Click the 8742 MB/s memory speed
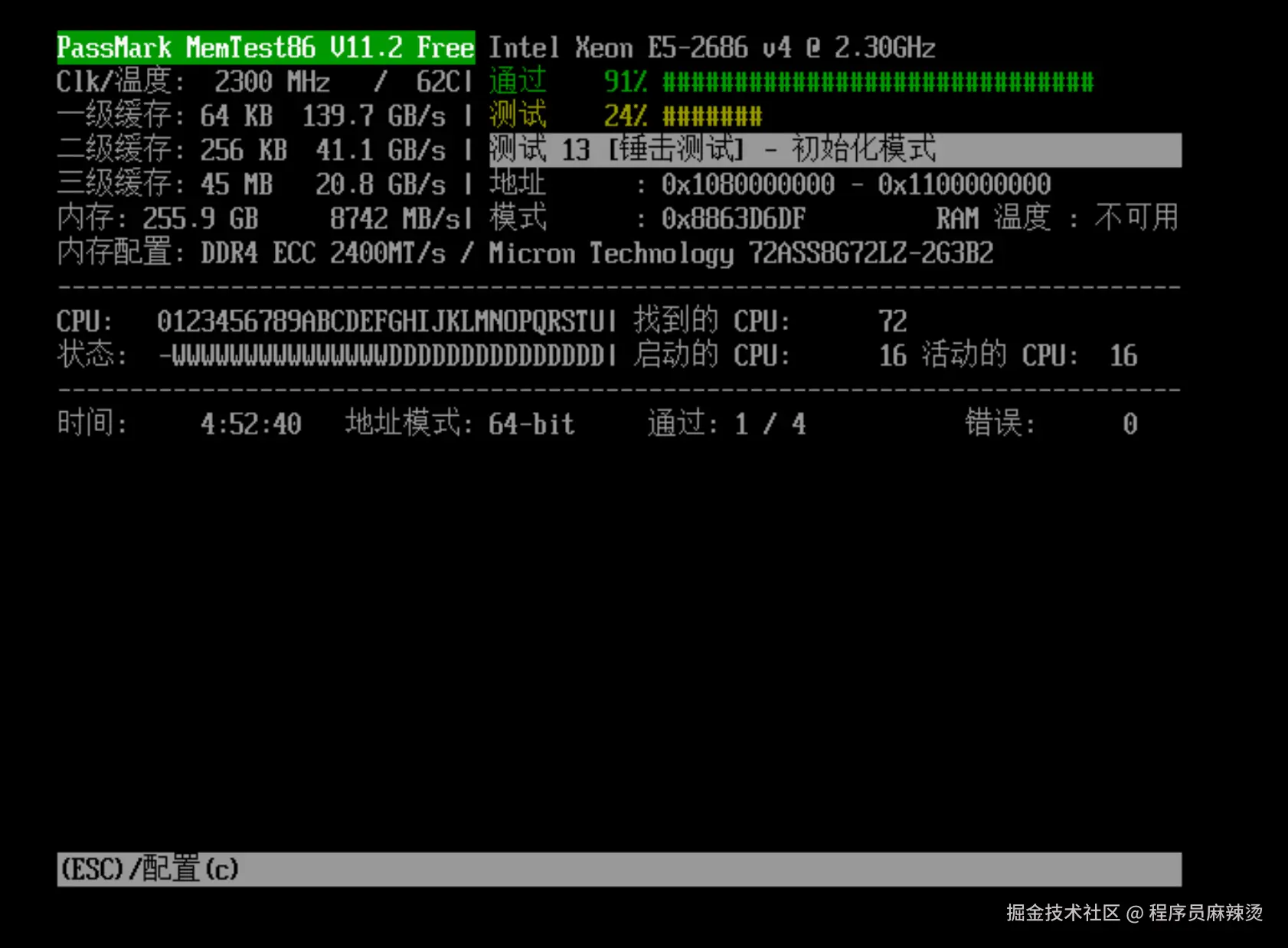The image size is (1288, 948). (395, 218)
